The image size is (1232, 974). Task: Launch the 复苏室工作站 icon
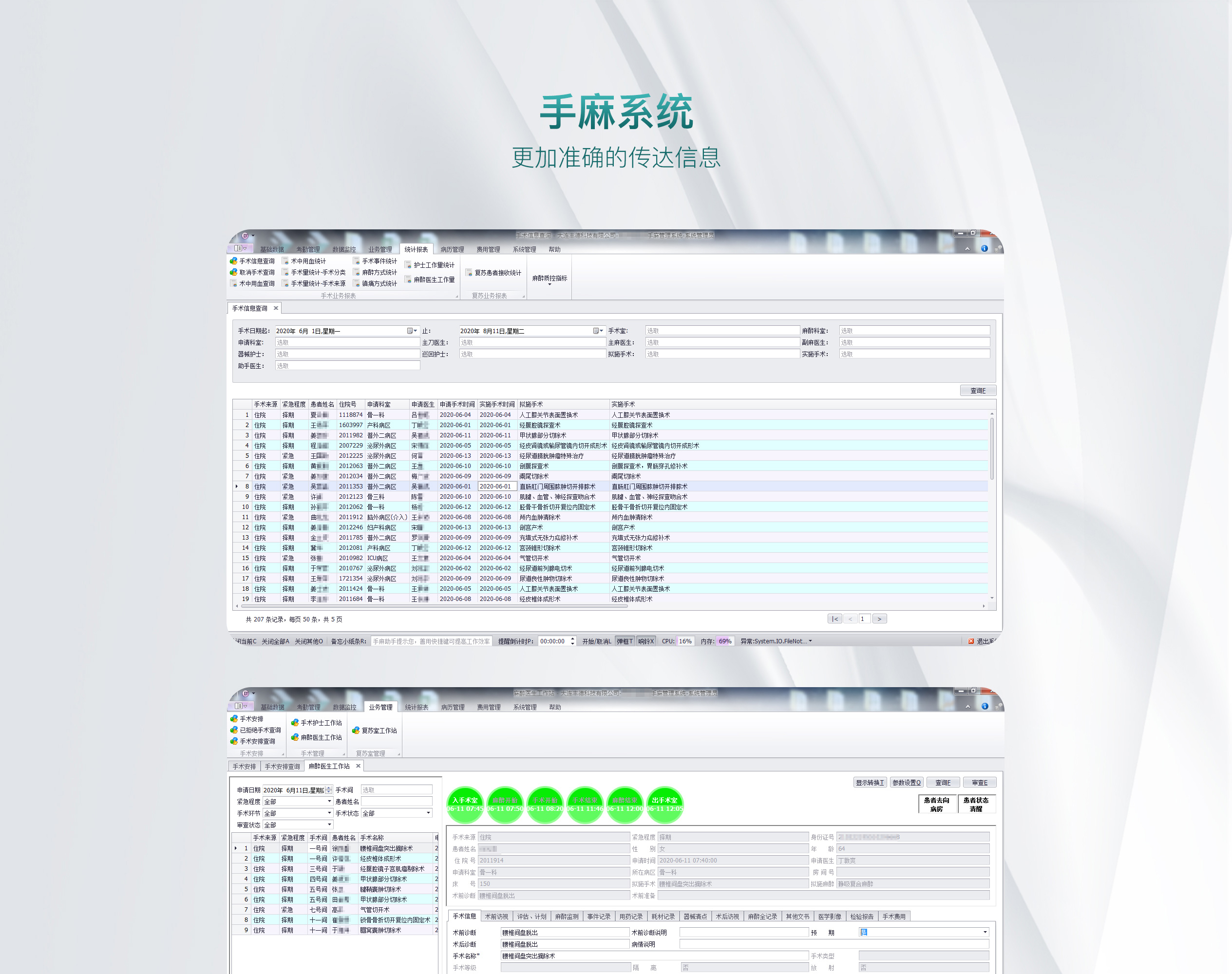356,730
